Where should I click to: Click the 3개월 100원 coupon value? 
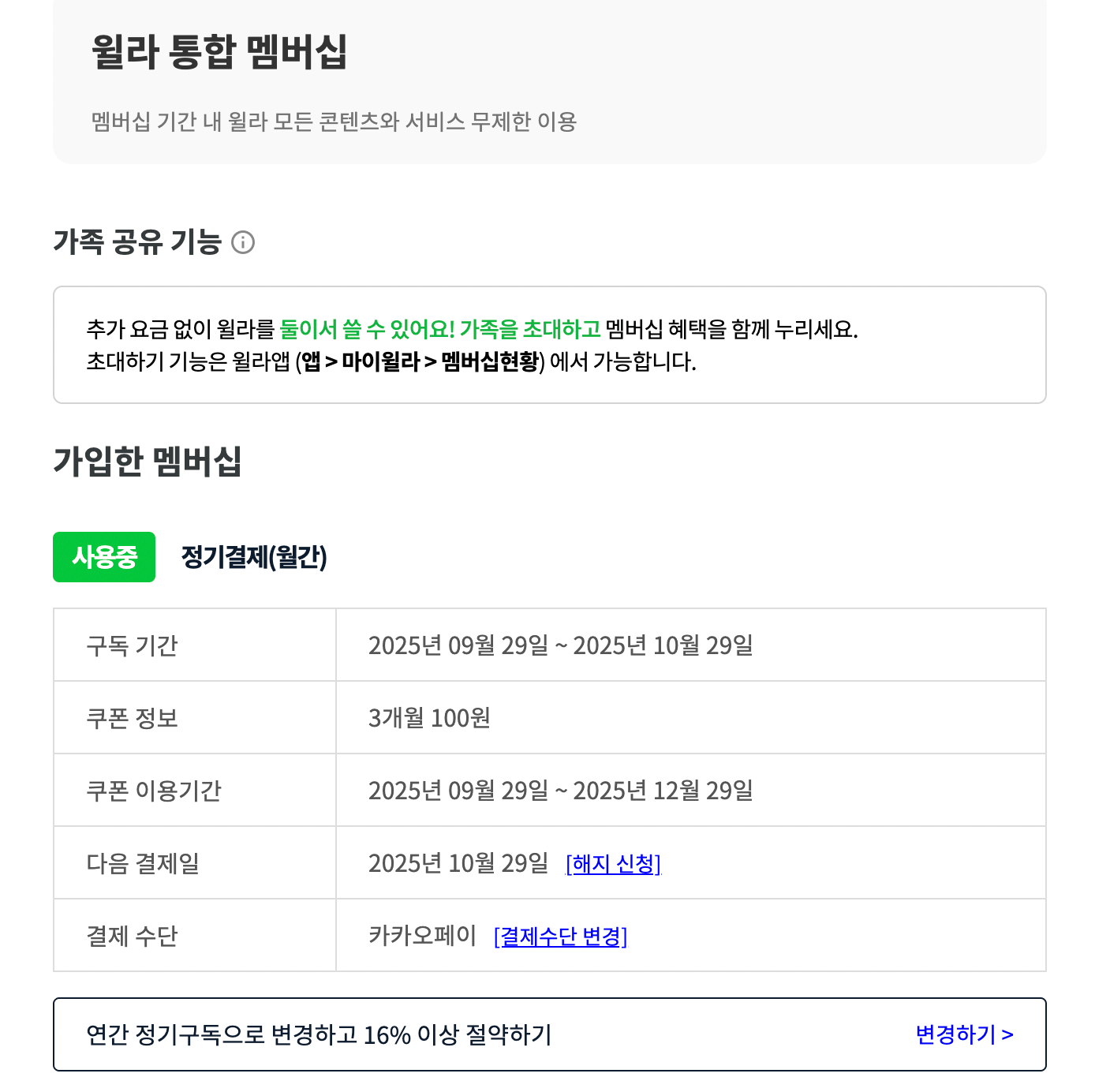pos(430,717)
